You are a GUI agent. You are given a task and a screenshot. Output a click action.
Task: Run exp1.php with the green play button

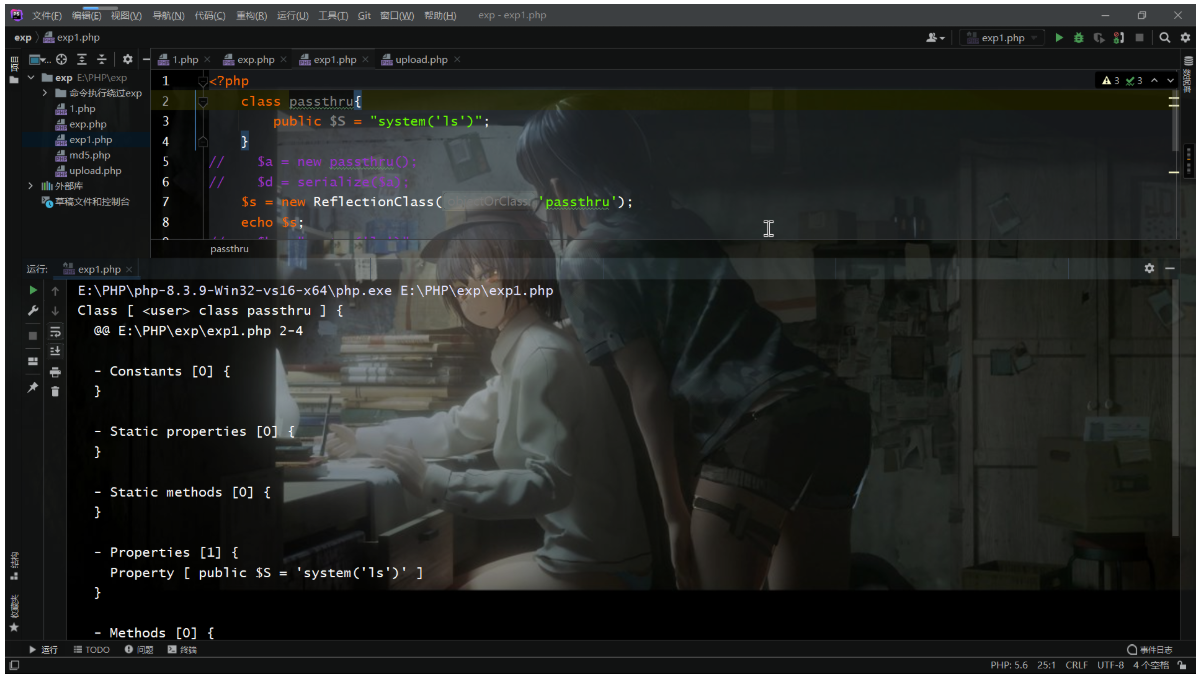click(1059, 37)
